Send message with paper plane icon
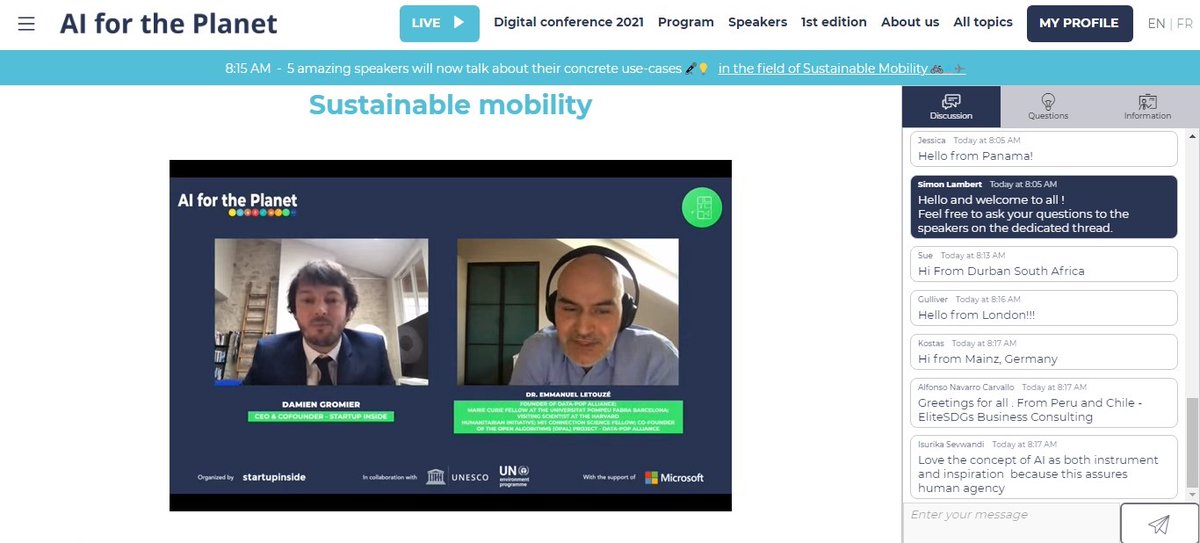This screenshot has height=543, width=1200. [1159, 523]
